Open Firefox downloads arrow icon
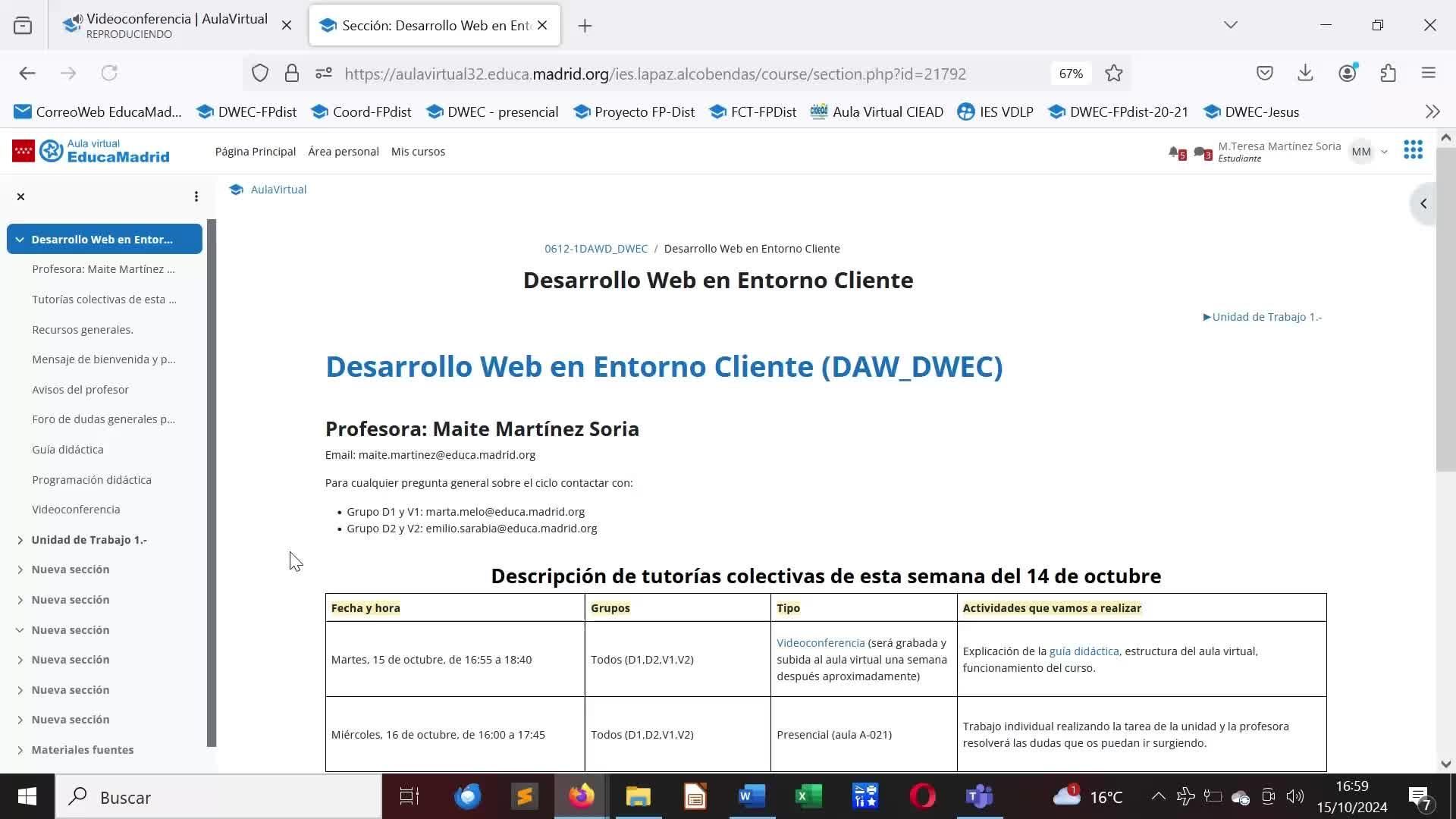Image resolution: width=1456 pixels, height=819 pixels. pyautogui.click(x=1305, y=74)
